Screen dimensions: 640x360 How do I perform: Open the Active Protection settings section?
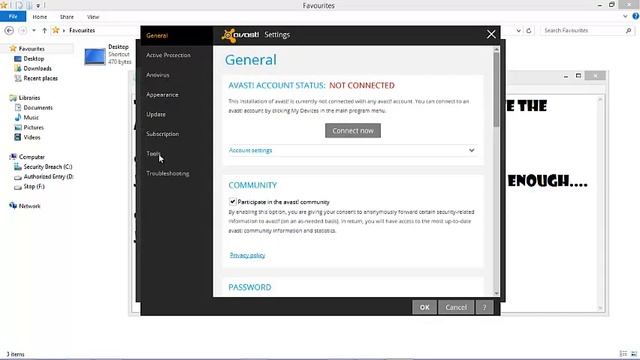[168, 55]
